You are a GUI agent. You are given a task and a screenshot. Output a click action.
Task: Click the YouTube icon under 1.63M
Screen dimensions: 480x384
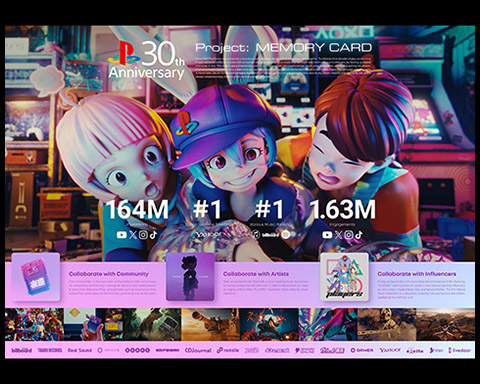(x=327, y=235)
